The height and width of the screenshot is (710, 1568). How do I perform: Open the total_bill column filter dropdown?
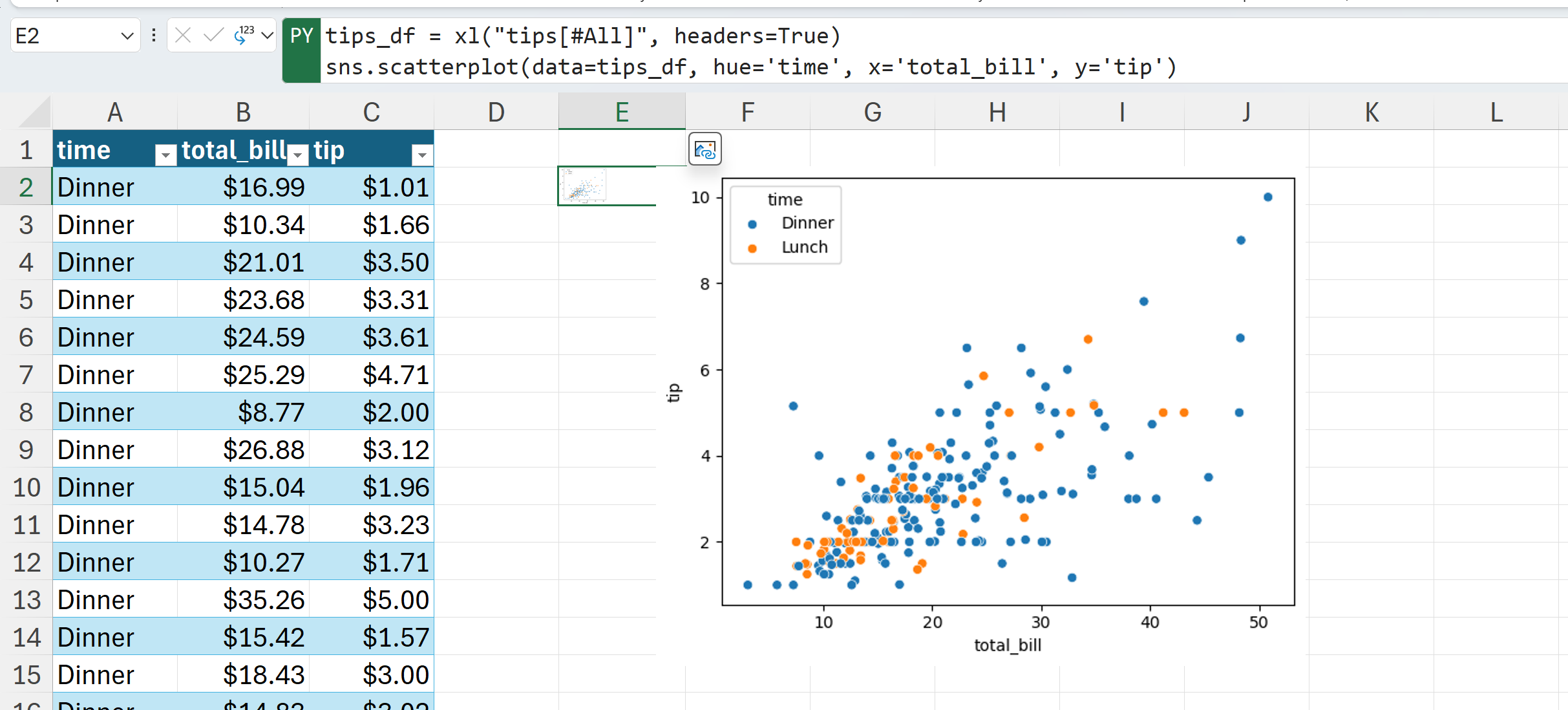point(297,155)
